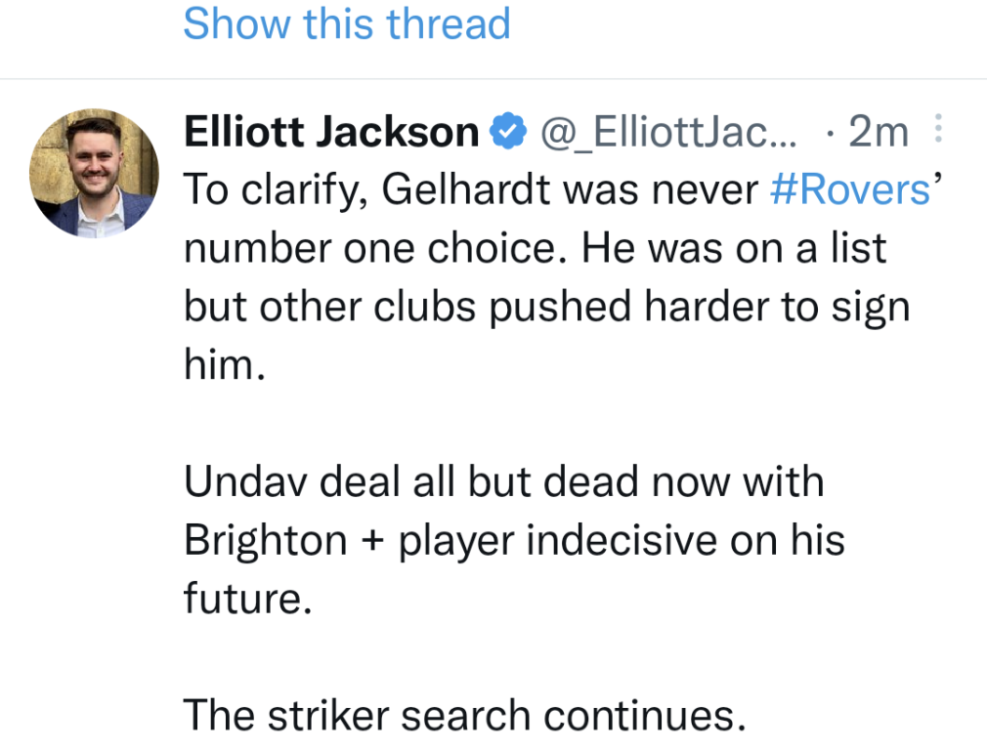Open the tweet's more options menu
This screenshot has width=987, height=750.
(x=938, y=131)
